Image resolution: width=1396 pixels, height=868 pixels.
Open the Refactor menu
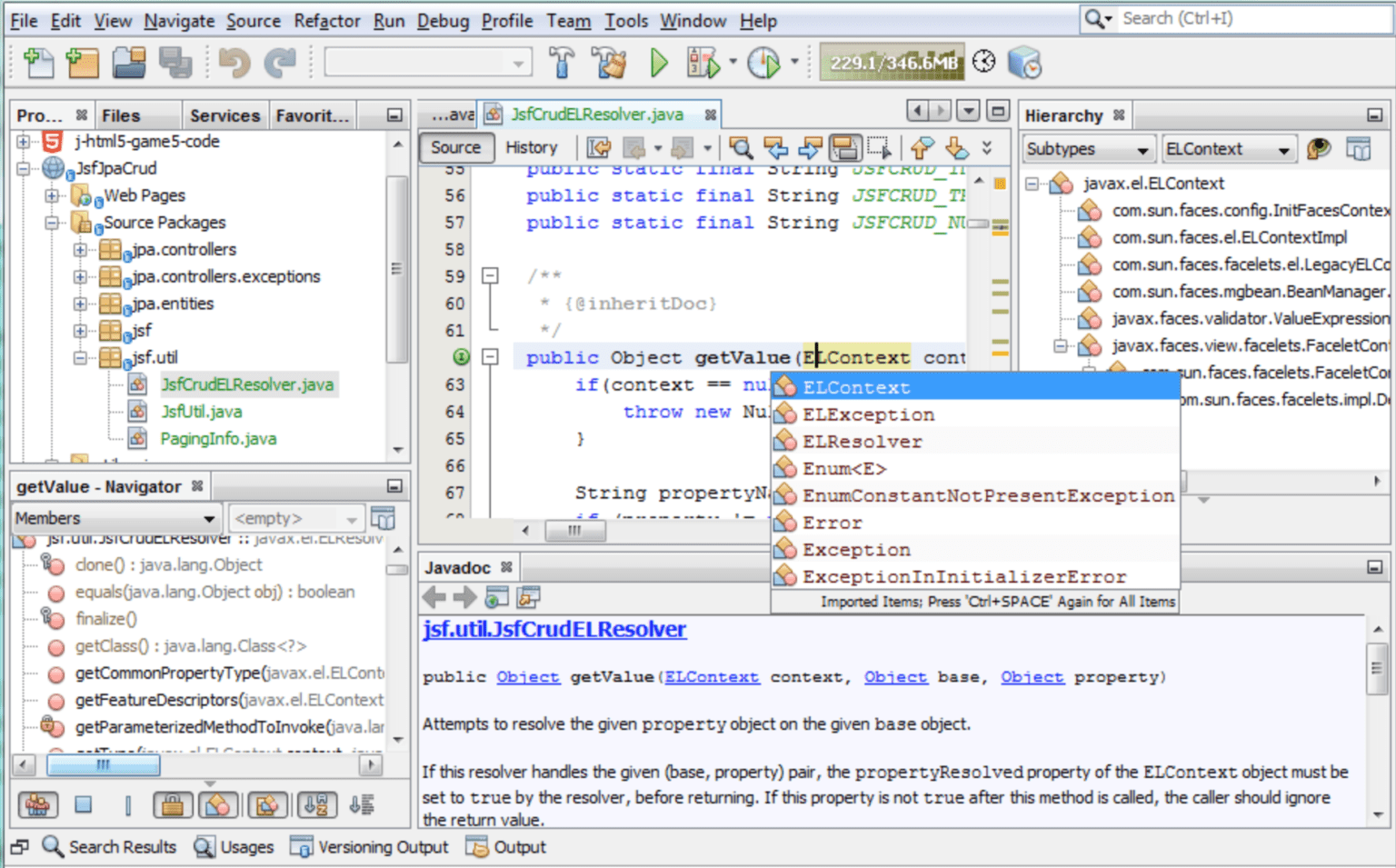[x=326, y=20]
